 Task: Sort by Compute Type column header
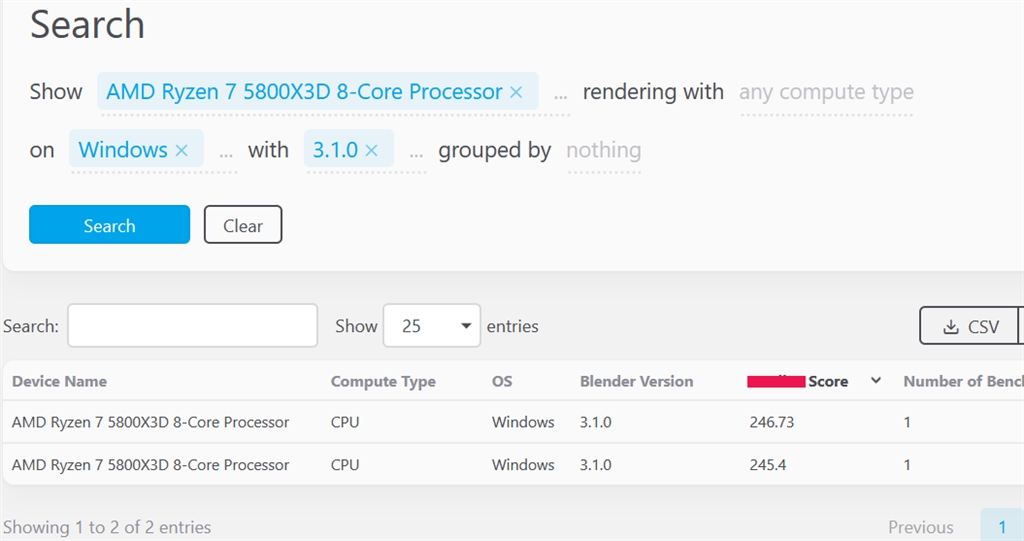[x=383, y=381]
